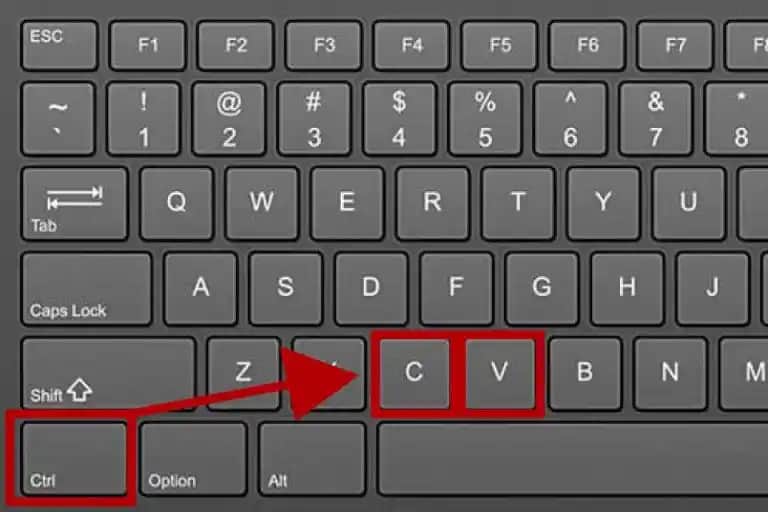
Task: Click the % 5 number key
Action: tap(485, 119)
